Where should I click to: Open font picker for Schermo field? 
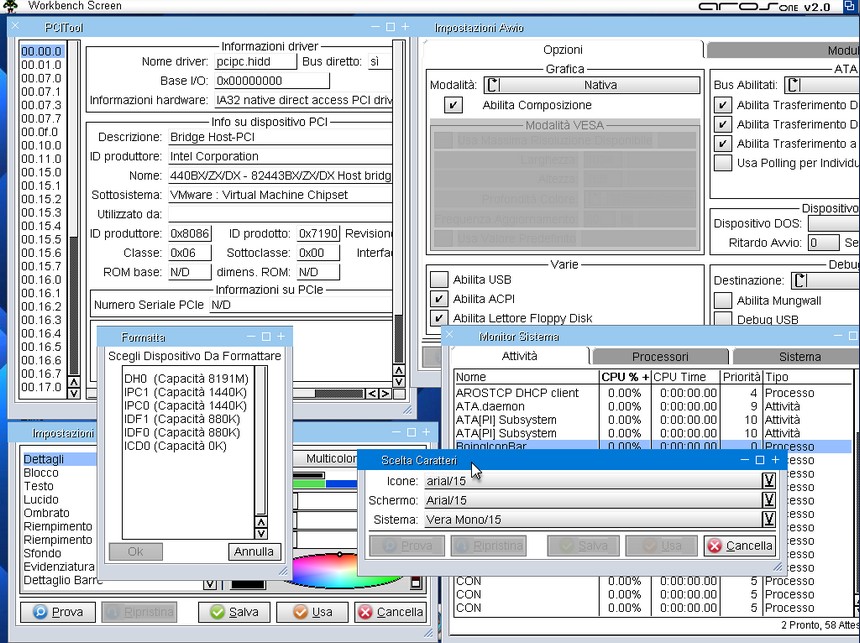pyautogui.click(x=768, y=500)
